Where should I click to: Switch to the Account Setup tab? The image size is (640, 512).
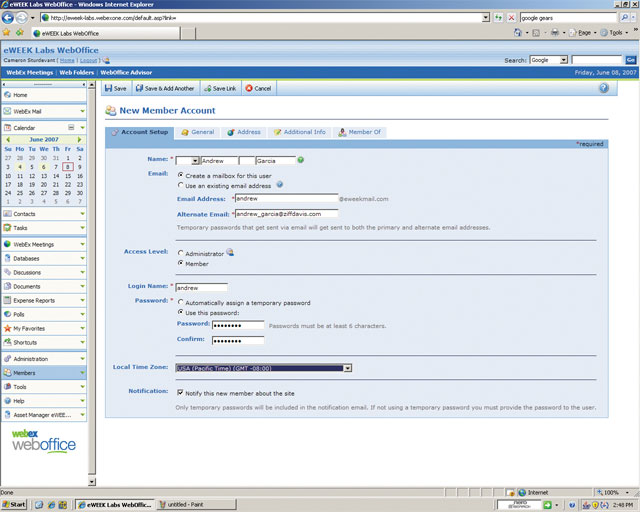140,132
